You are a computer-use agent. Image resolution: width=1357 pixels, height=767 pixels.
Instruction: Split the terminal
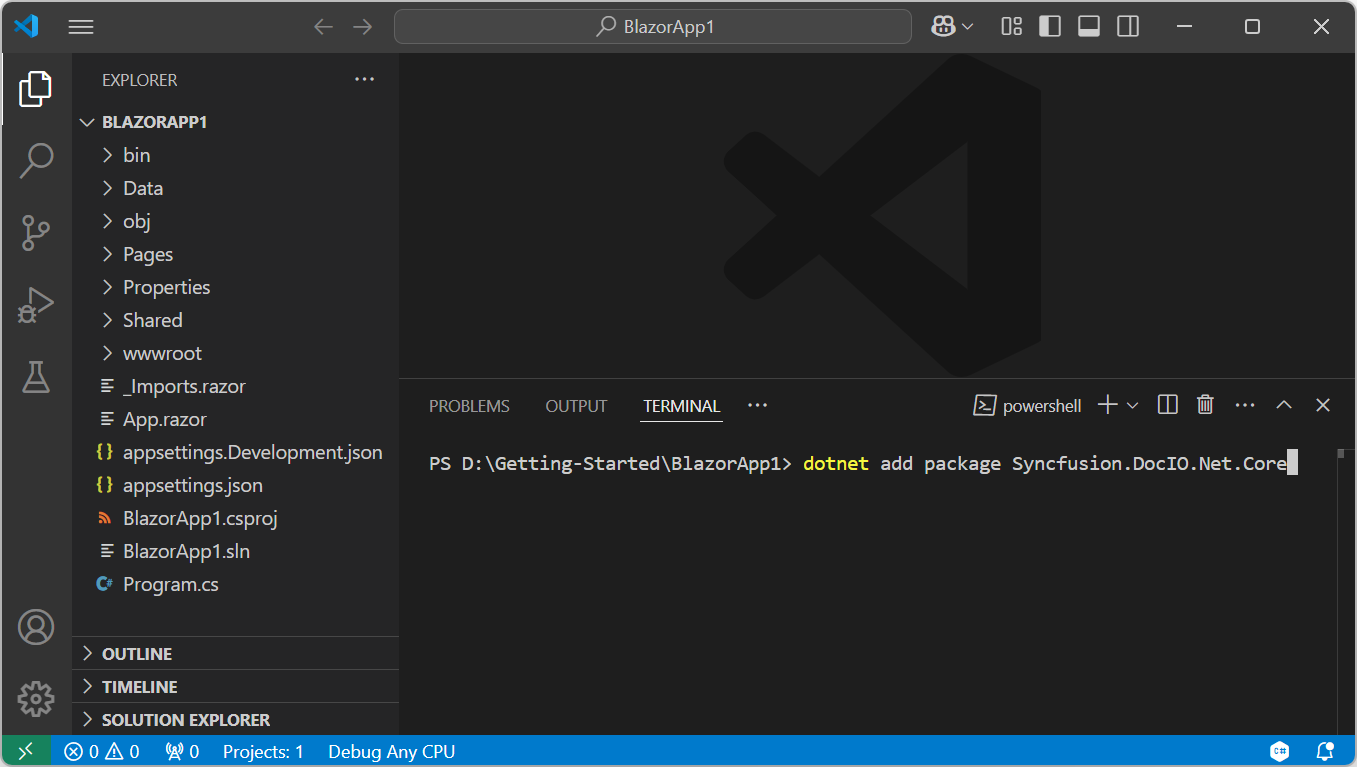click(1167, 405)
